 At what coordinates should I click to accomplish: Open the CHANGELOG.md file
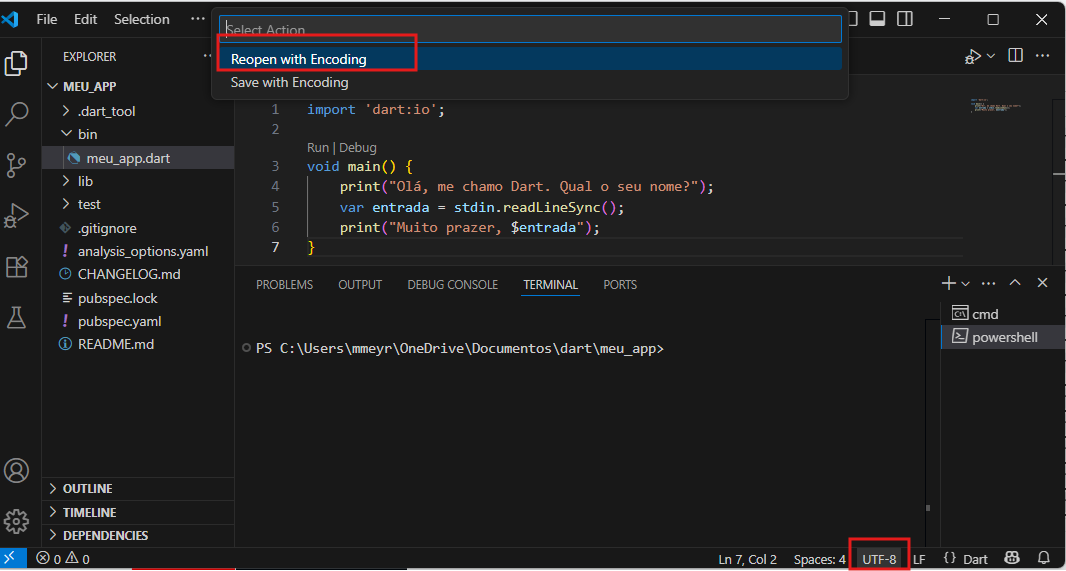pyautogui.click(x=139, y=275)
